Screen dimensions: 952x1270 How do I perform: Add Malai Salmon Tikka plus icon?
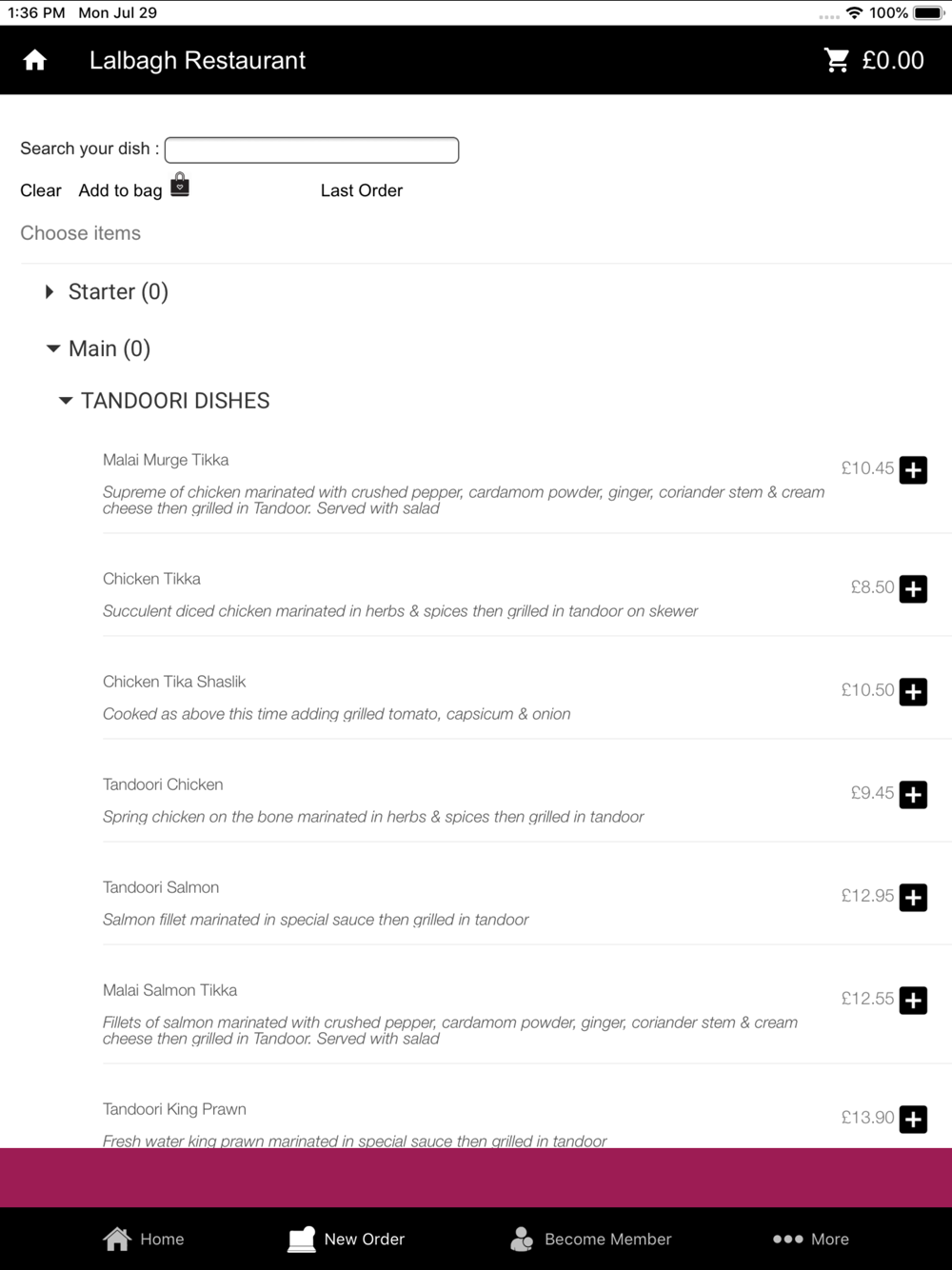(913, 1001)
